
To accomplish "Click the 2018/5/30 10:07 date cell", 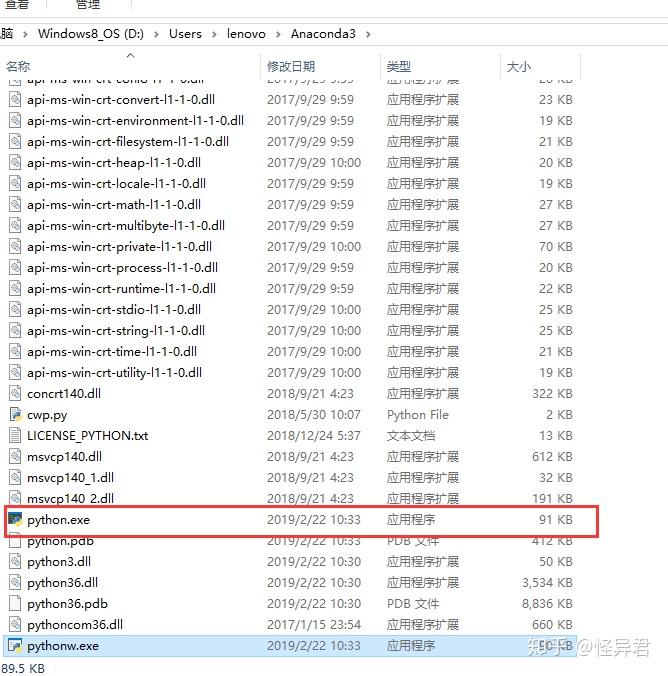I will pos(314,415).
